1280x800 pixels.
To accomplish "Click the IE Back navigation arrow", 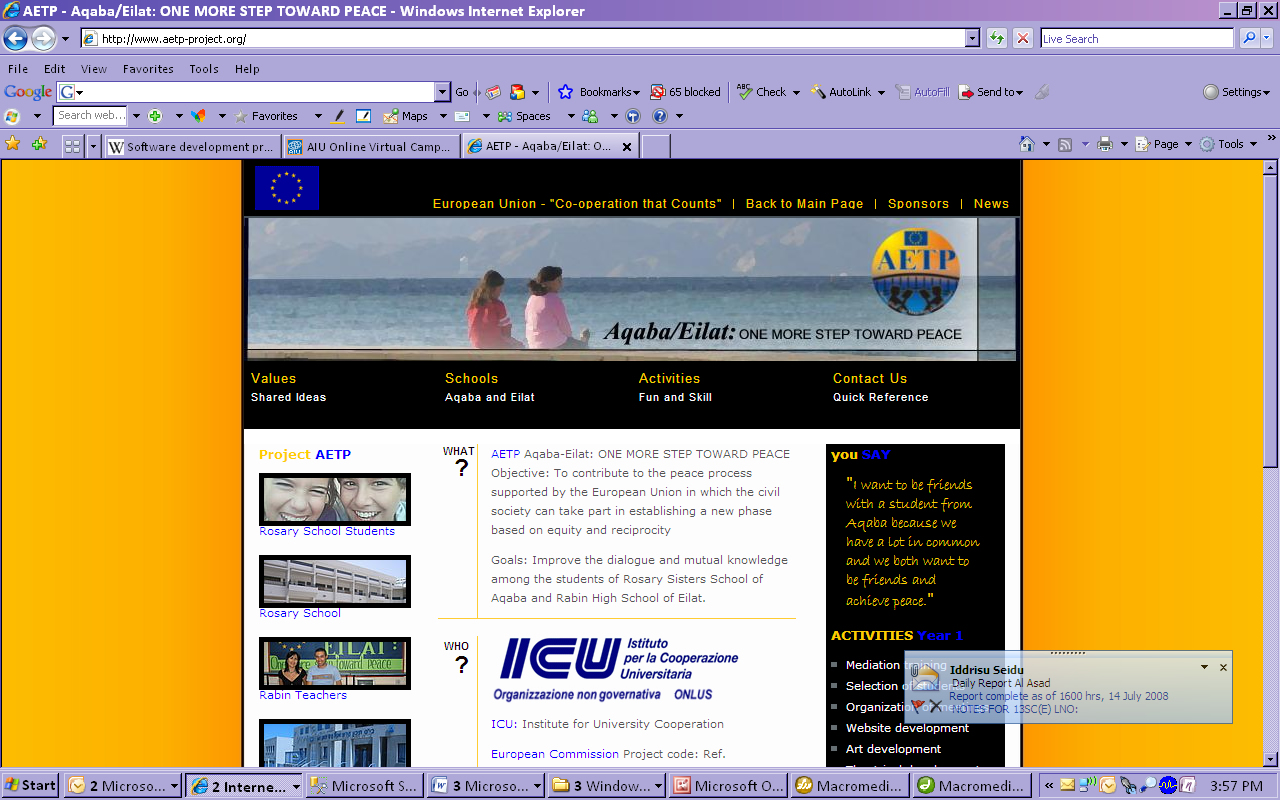I will point(15,39).
